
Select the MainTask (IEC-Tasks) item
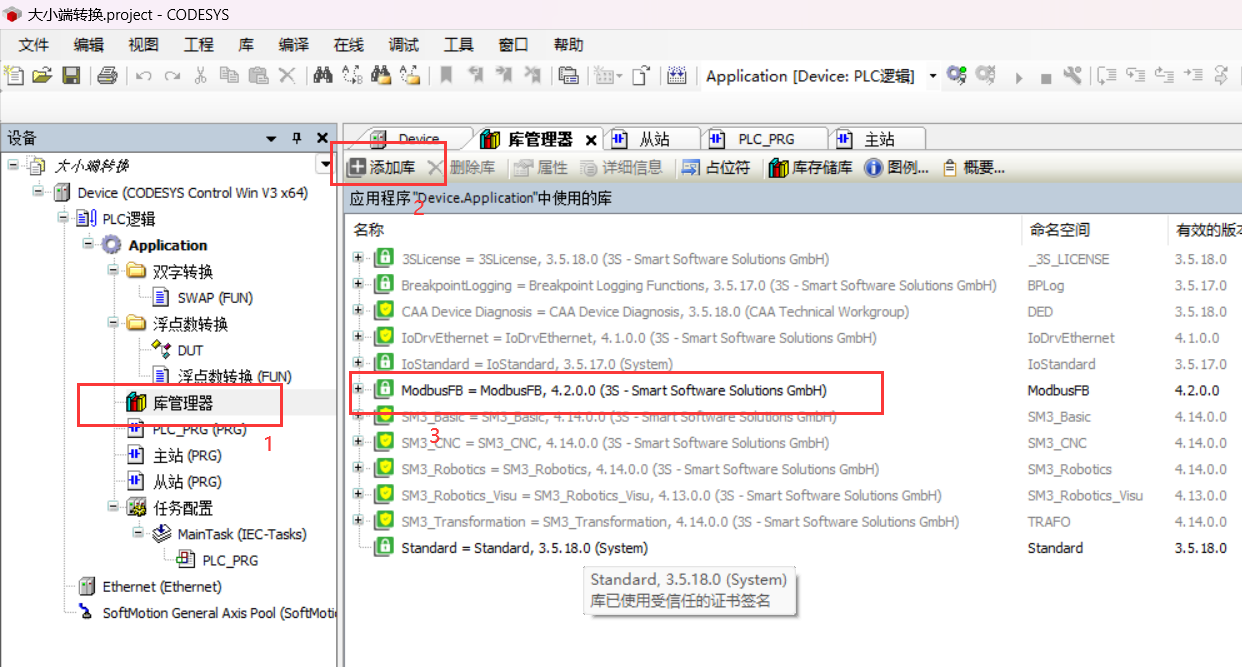(242, 534)
